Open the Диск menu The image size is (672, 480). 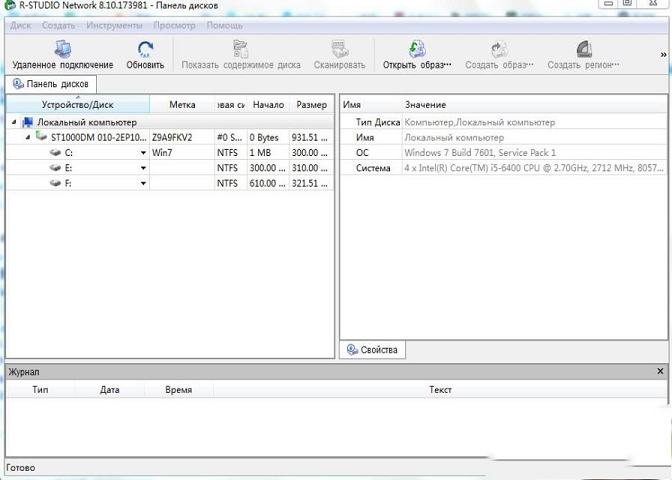click(20, 25)
